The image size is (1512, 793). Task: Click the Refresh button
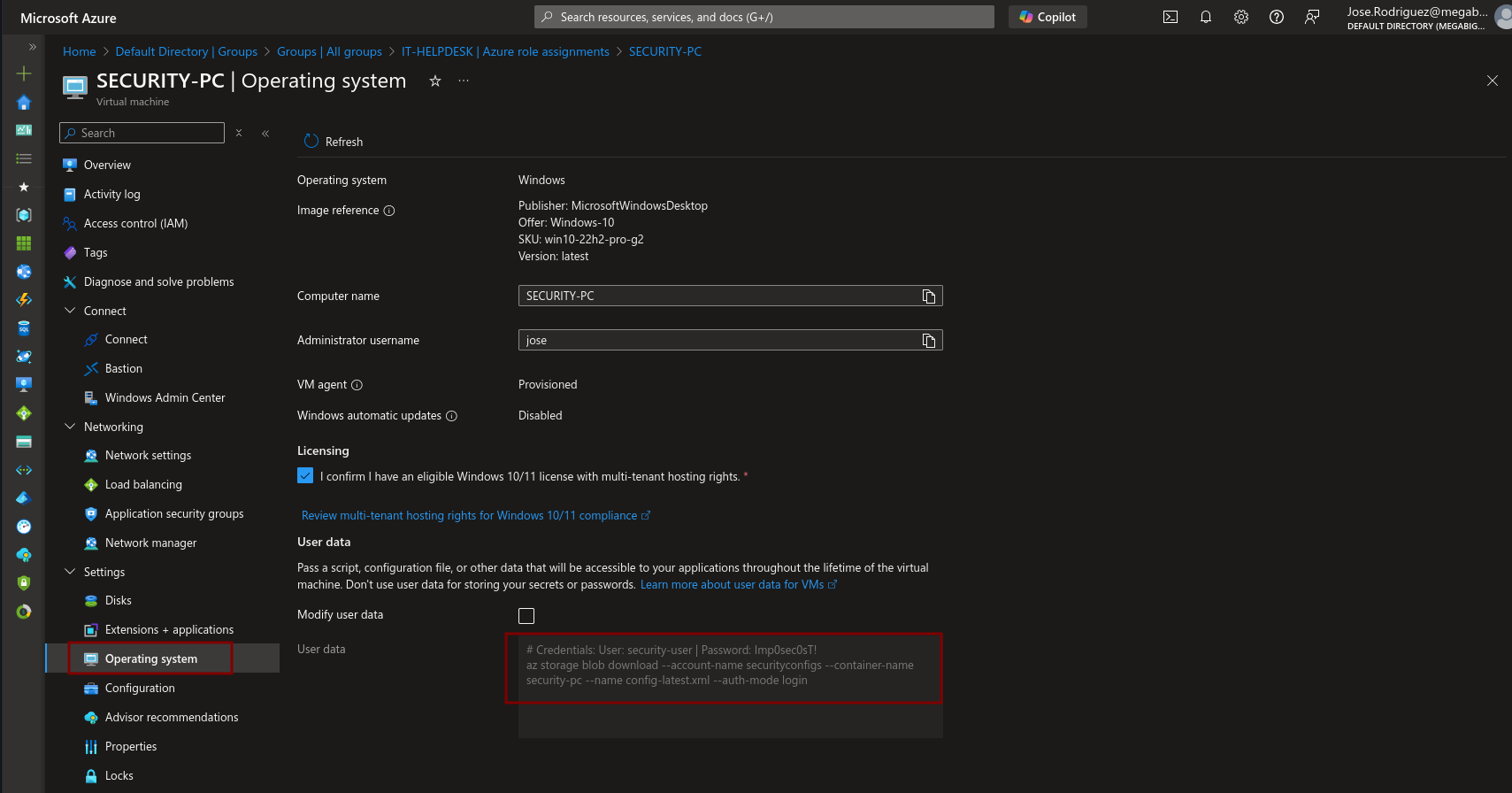click(334, 142)
